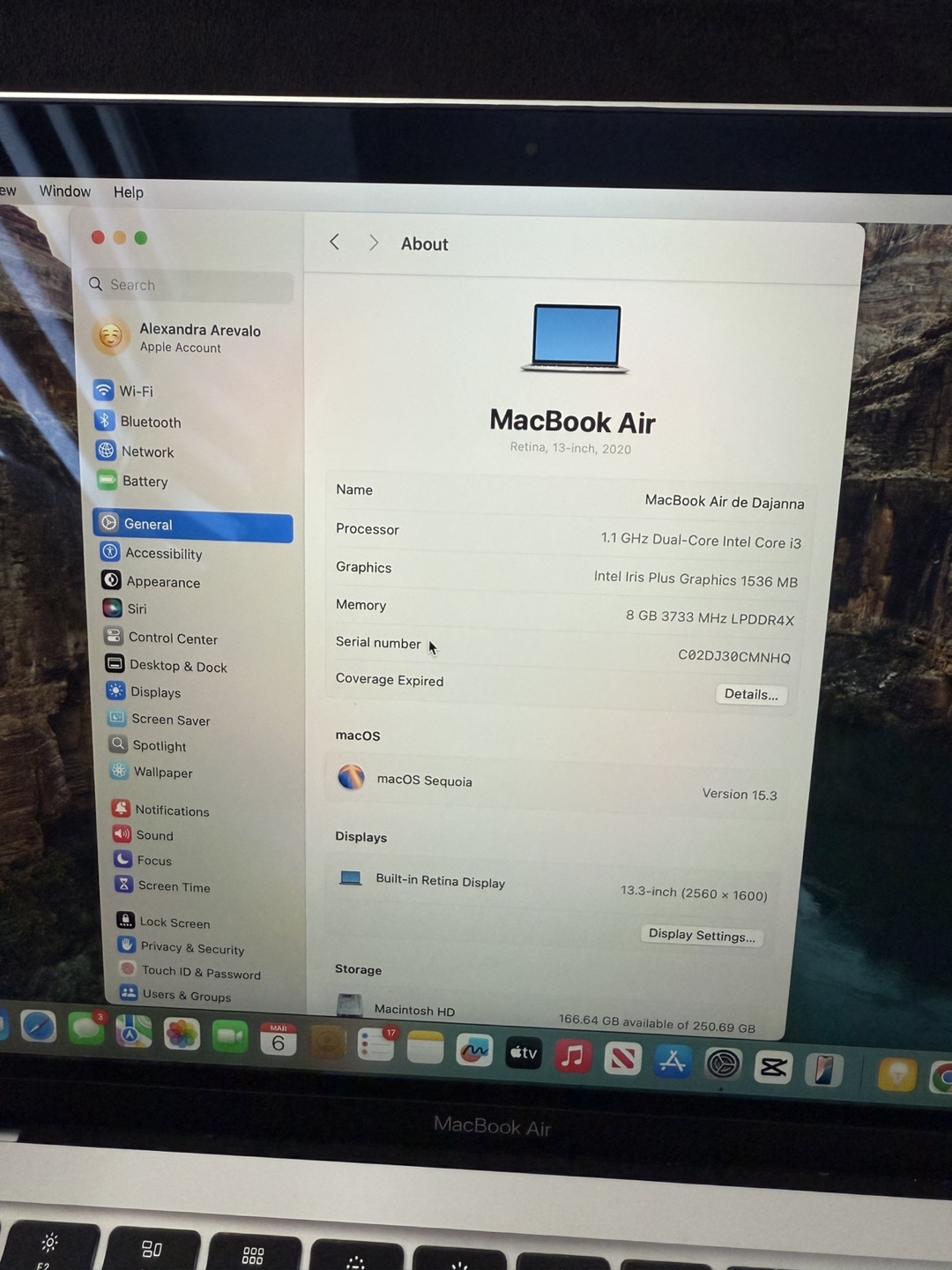This screenshot has height=1270, width=952.
Task: Select Sound in sidebar
Action: click(x=143, y=834)
